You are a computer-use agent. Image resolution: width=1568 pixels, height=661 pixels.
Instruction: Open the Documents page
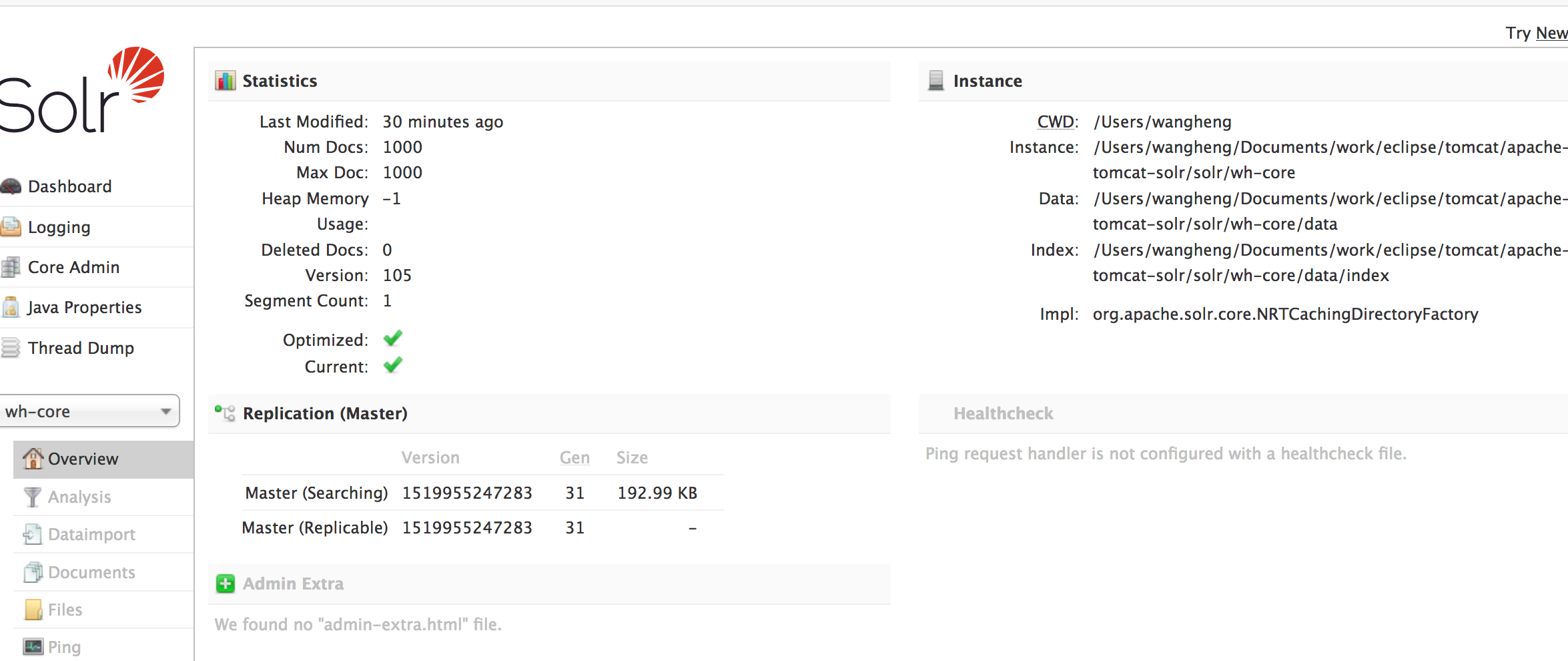pos(91,572)
